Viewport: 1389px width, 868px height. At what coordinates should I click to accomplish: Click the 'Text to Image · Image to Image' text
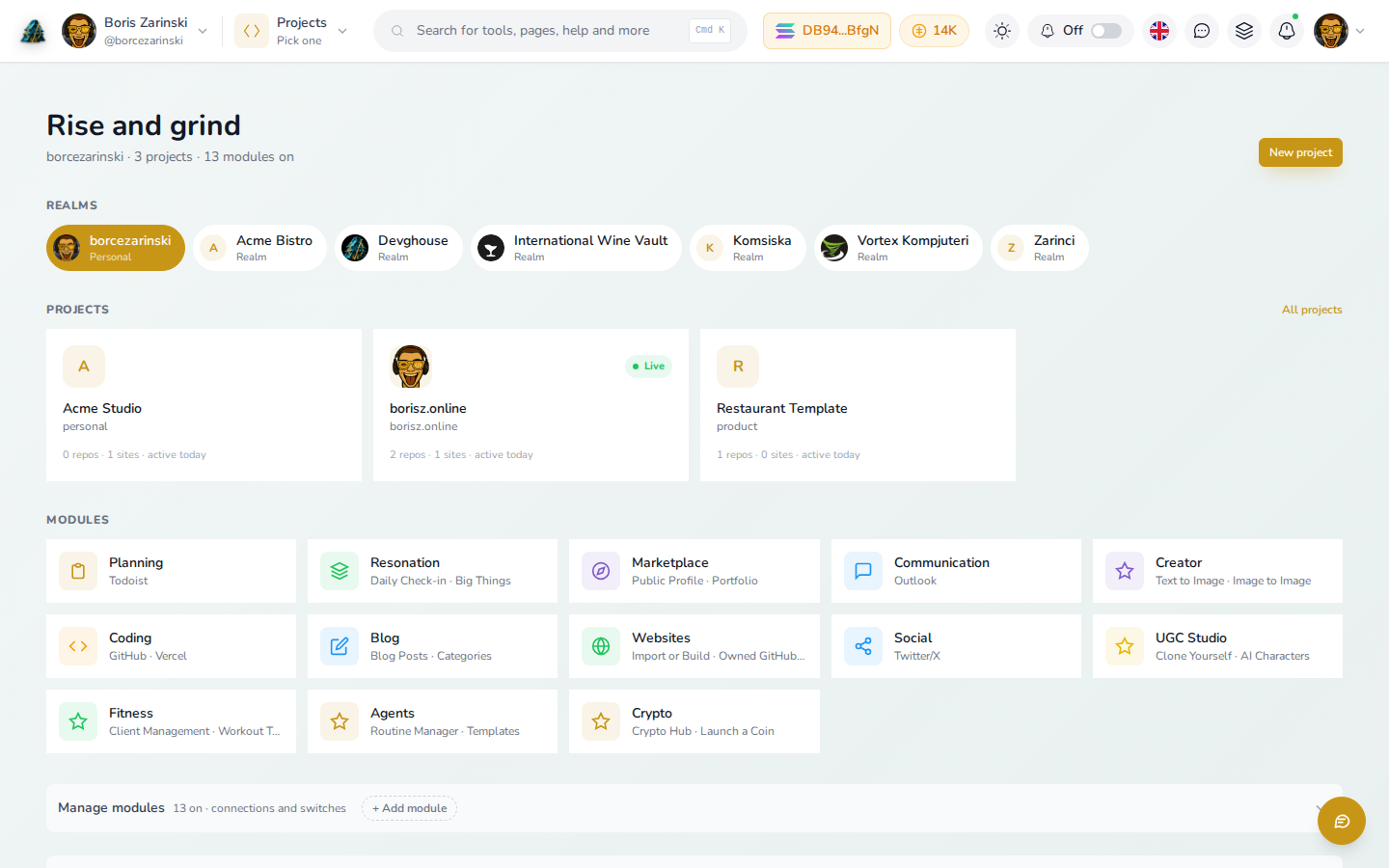(x=1233, y=581)
